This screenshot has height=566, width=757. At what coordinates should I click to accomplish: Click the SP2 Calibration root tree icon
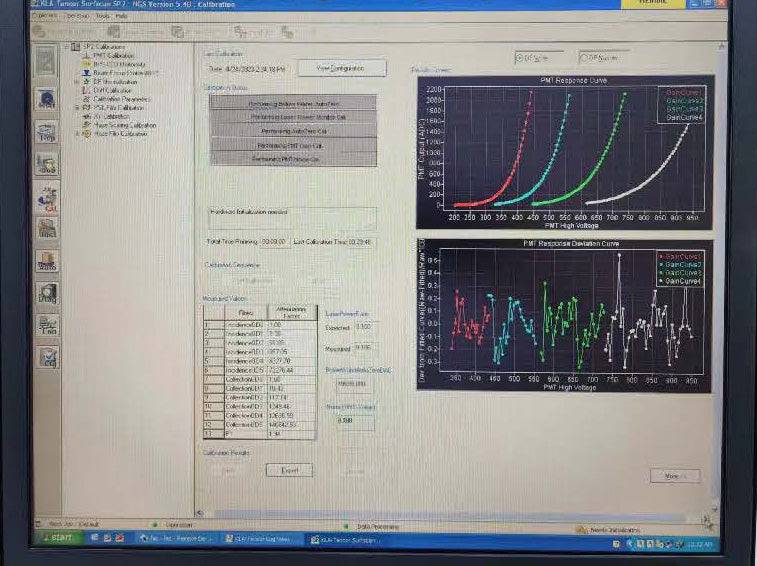[x=75, y=47]
